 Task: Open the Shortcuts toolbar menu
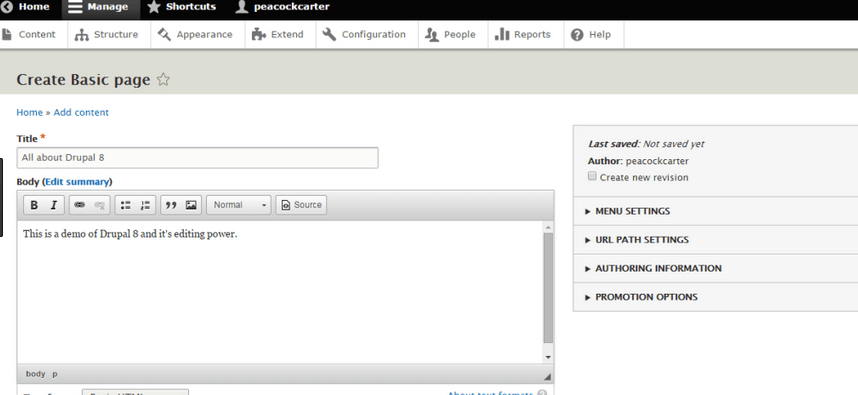pyautogui.click(x=182, y=7)
